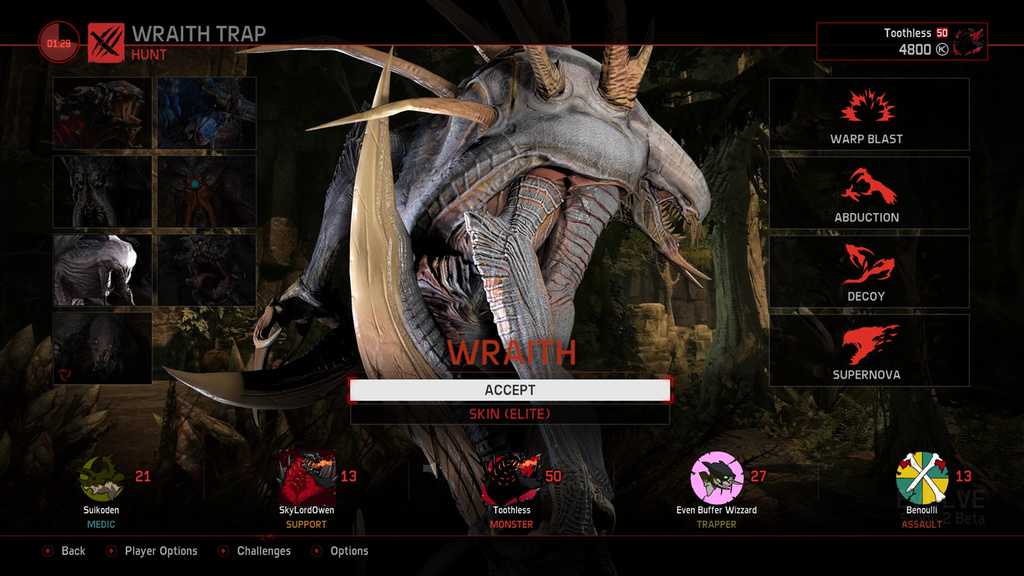The width and height of the screenshot is (1024, 576).
Task: Click the ASSAULT role label
Action: [x=921, y=524]
